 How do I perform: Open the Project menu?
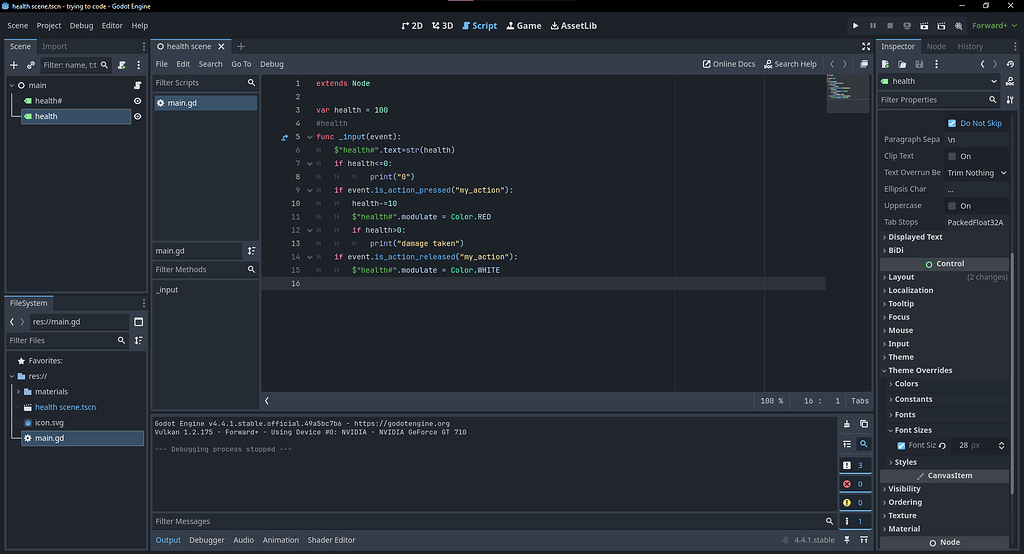pyautogui.click(x=48, y=25)
